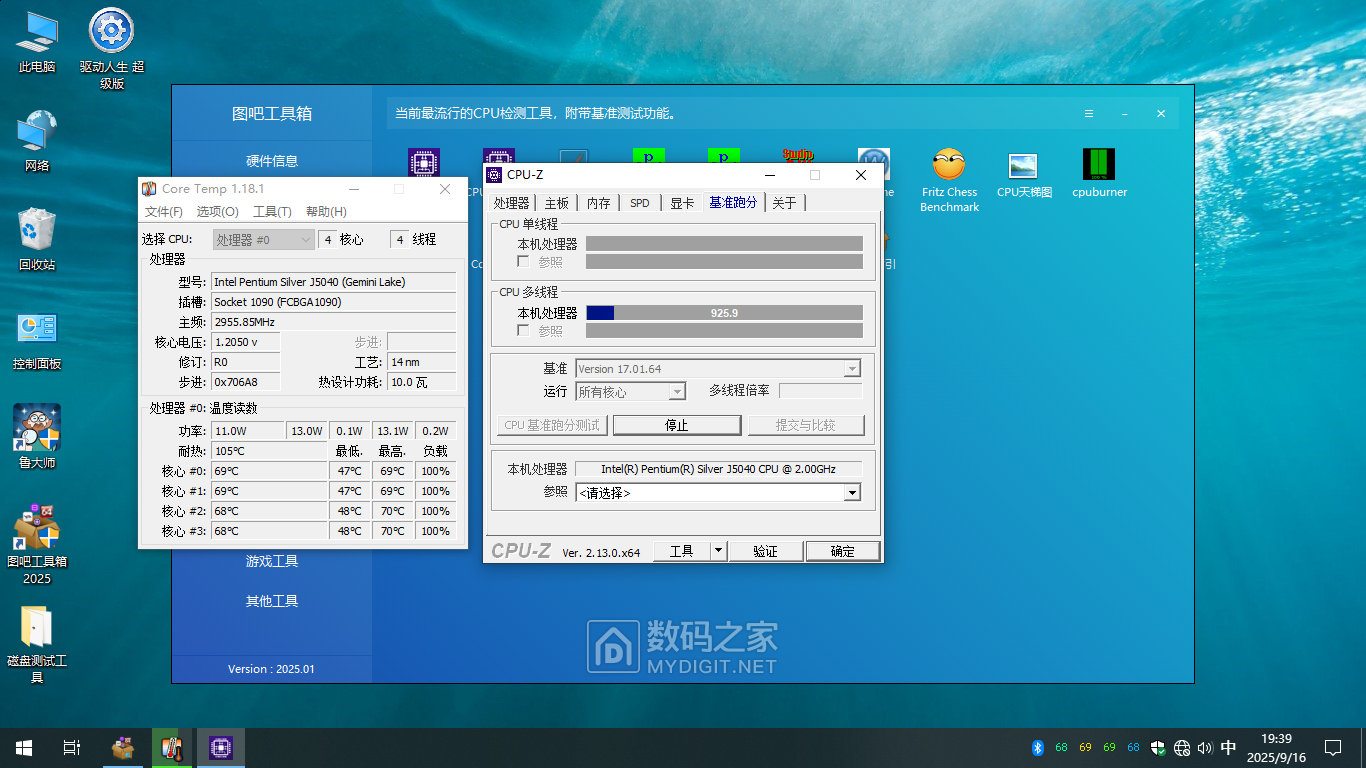The image size is (1366, 768).
Task: Select the 鲁大师 desktop shortcut
Action: click(37, 437)
